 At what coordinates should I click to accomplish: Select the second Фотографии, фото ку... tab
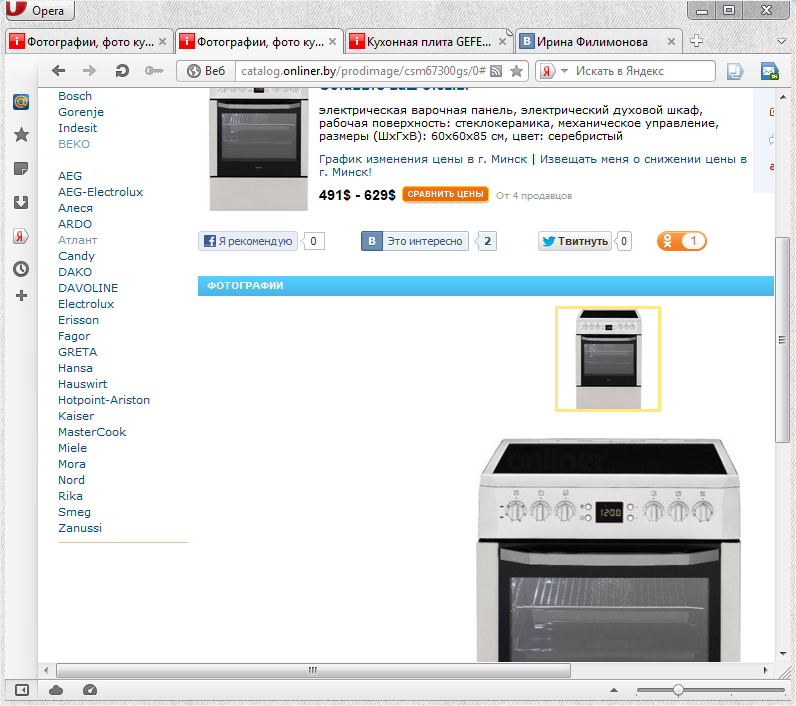click(259, 42)
